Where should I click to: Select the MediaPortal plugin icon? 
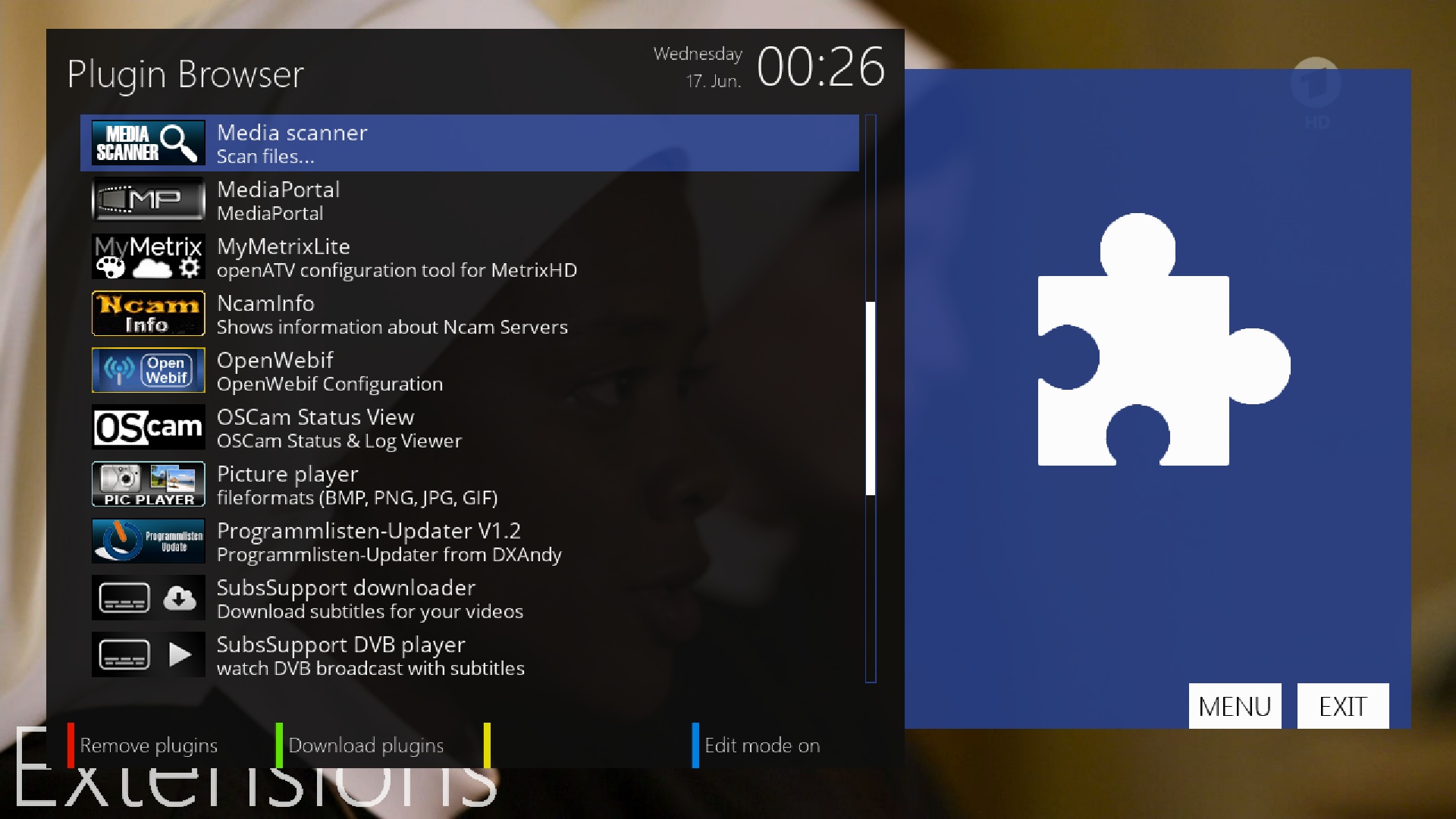146,199
